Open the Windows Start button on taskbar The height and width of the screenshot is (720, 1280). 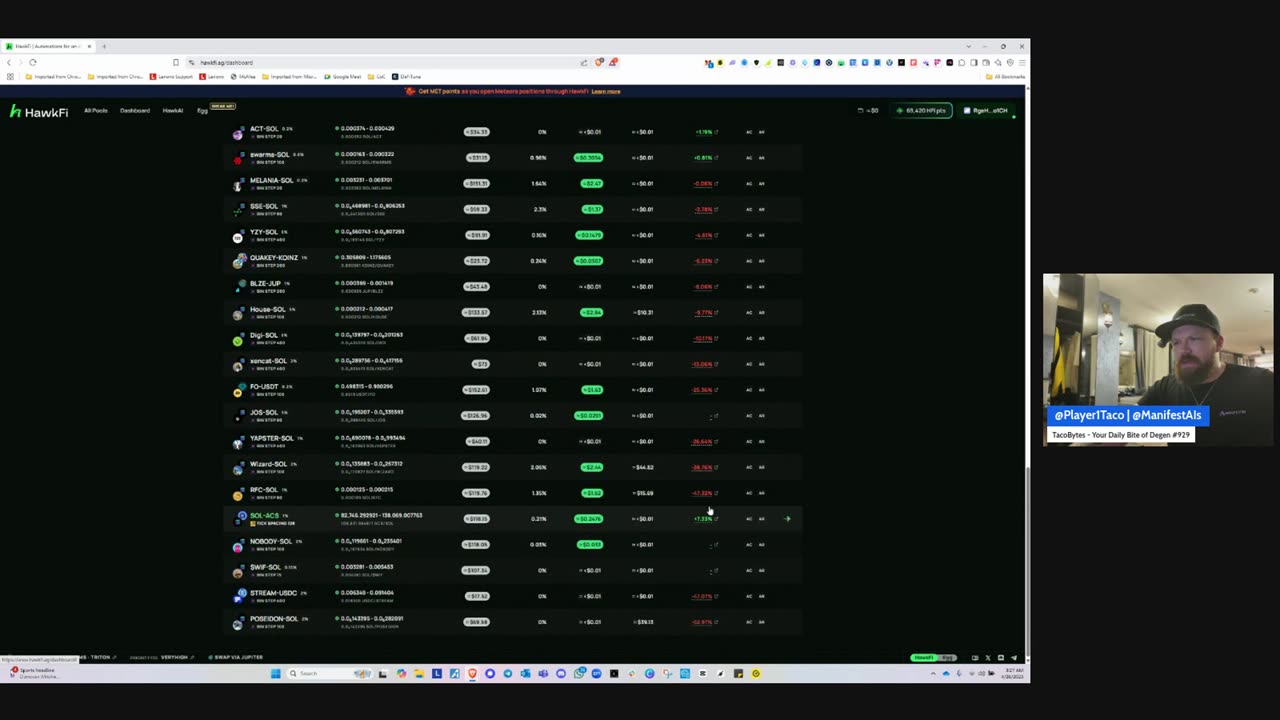(275, 673)
